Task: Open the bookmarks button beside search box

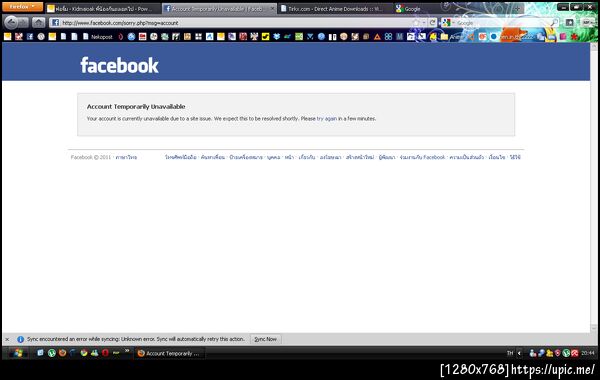Action: click(x=569, y=23)
